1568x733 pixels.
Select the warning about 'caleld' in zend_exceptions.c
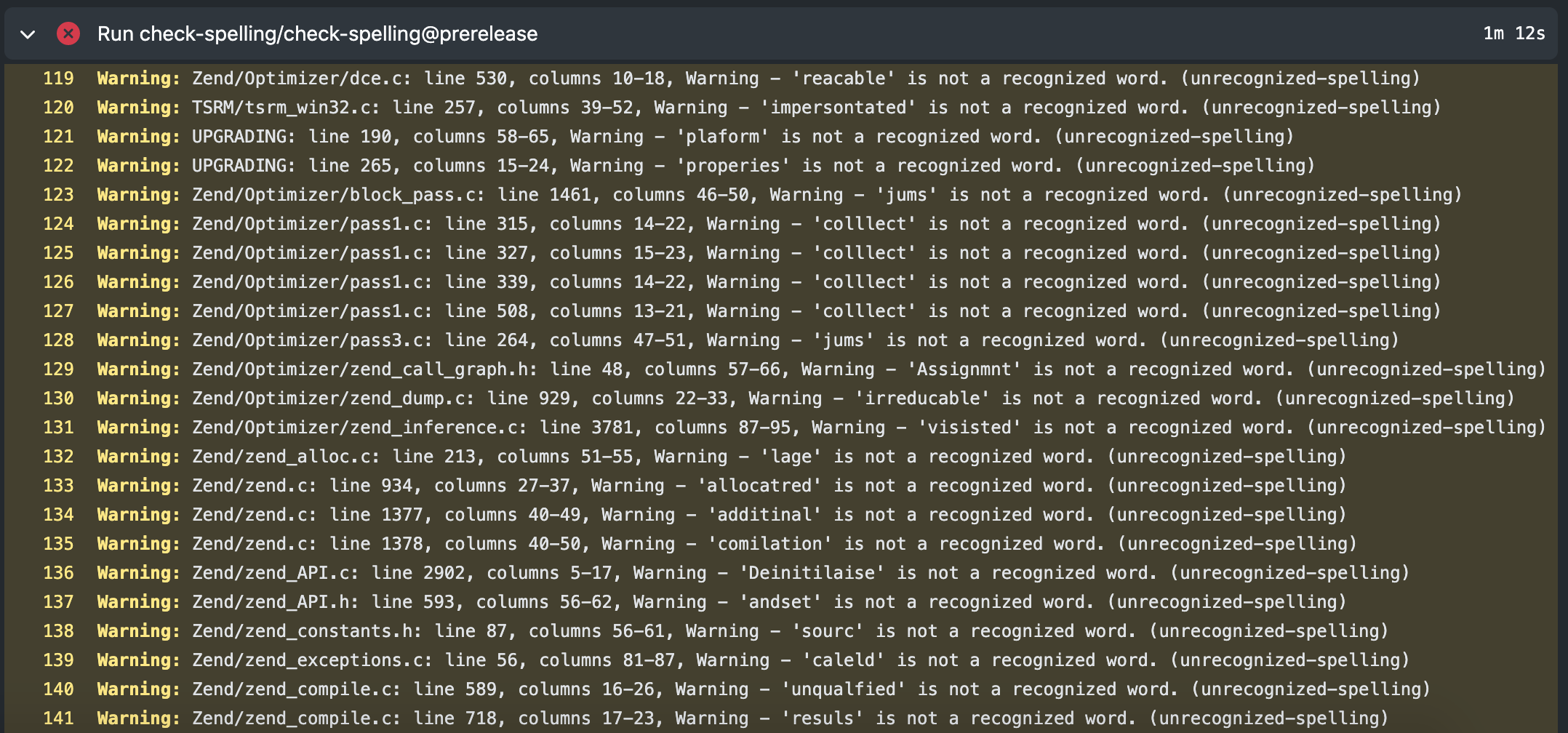click(x=727, y=660)
